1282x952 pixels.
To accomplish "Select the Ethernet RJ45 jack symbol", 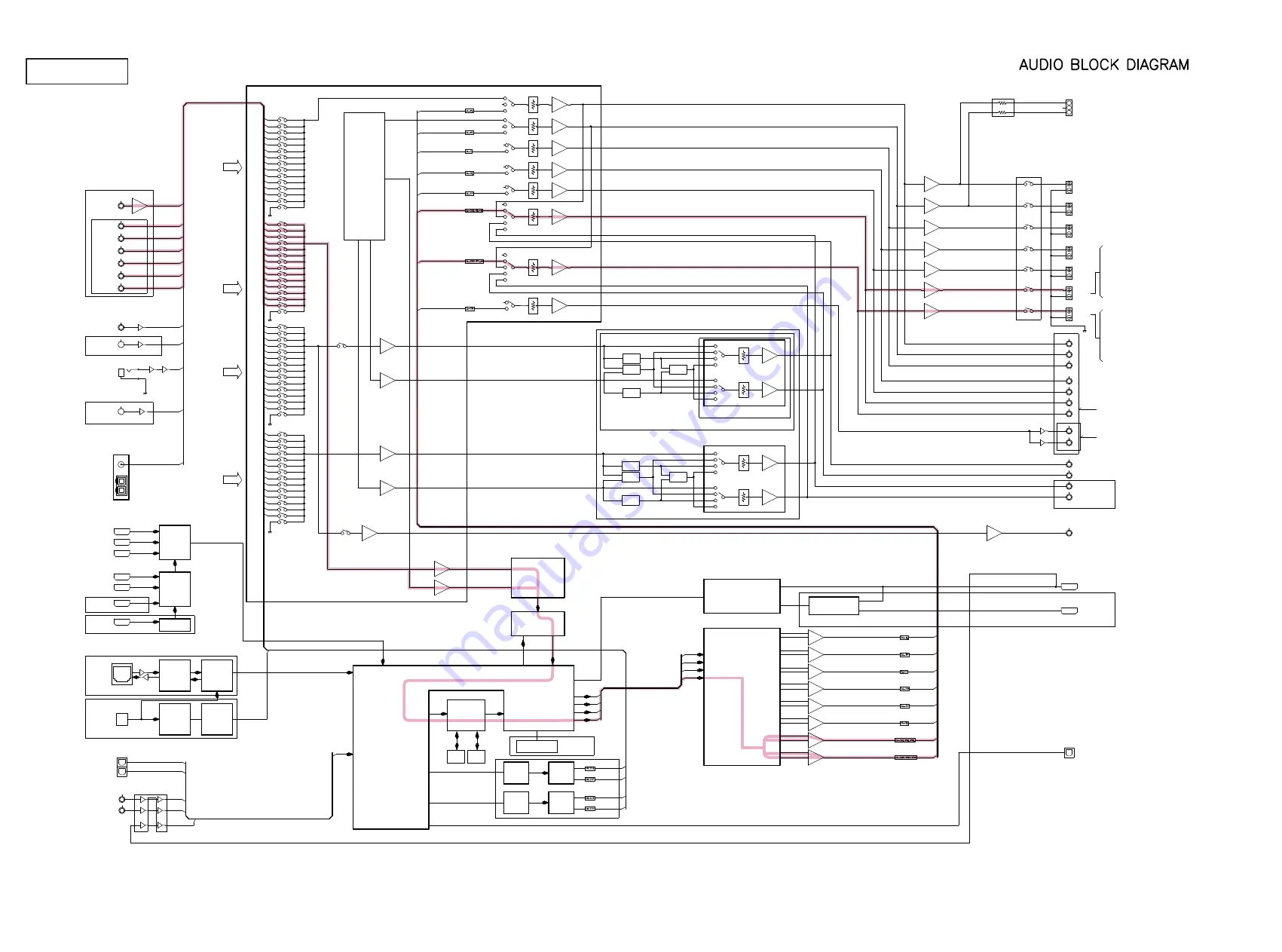I will [122, 673].
